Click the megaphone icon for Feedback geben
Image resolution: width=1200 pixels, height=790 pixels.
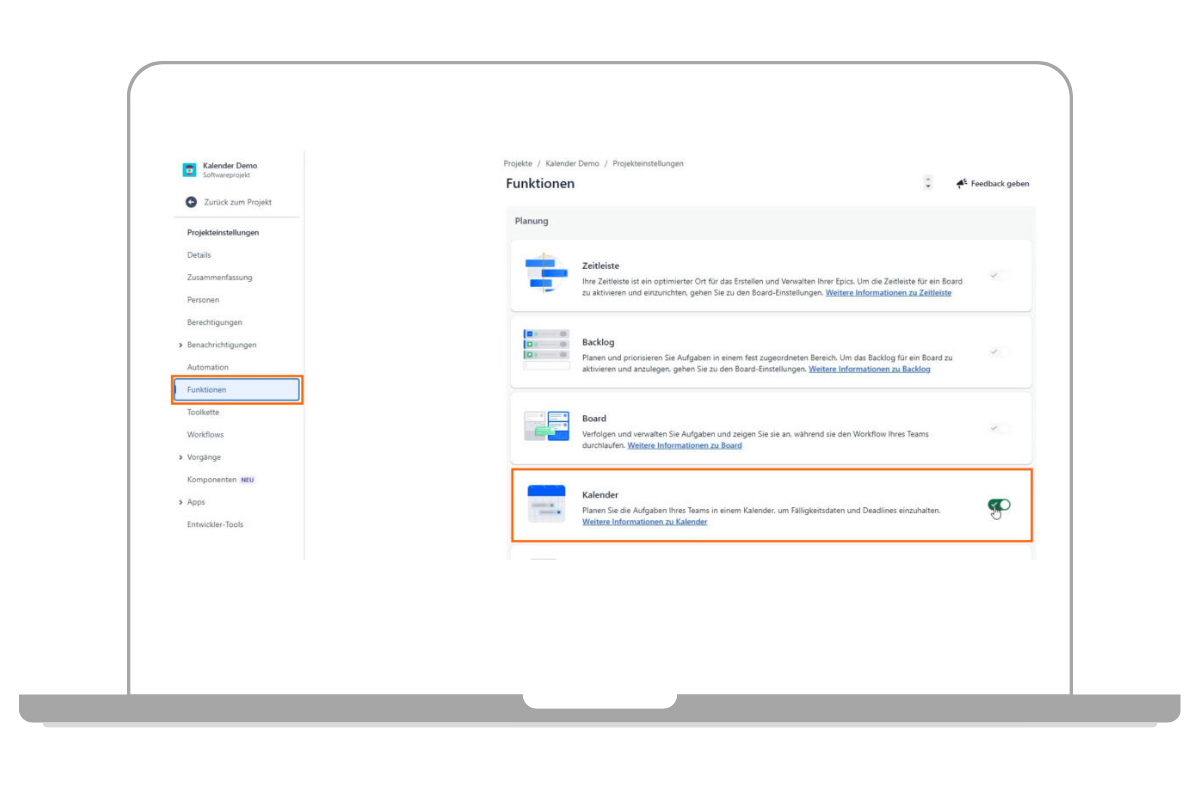click(961, 184)
